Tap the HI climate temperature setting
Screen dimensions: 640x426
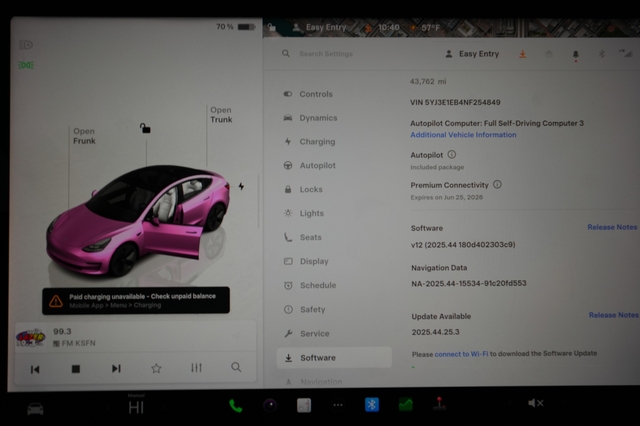136,407
